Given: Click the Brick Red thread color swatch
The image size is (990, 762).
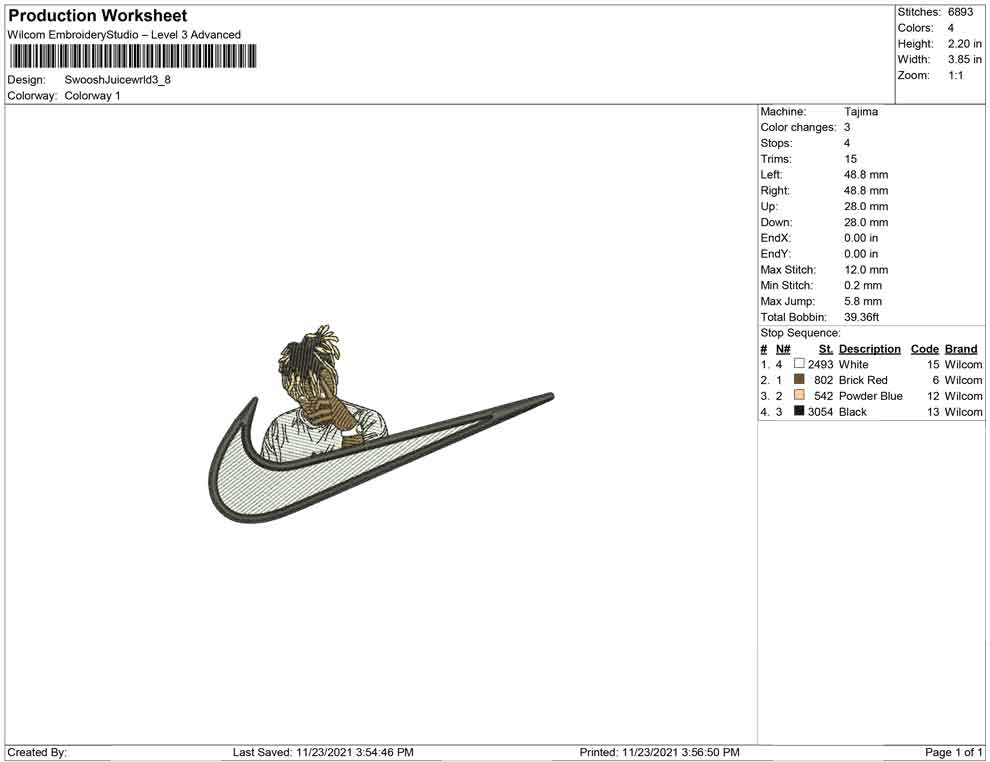Looking at the screenshot, I should 799,379.
